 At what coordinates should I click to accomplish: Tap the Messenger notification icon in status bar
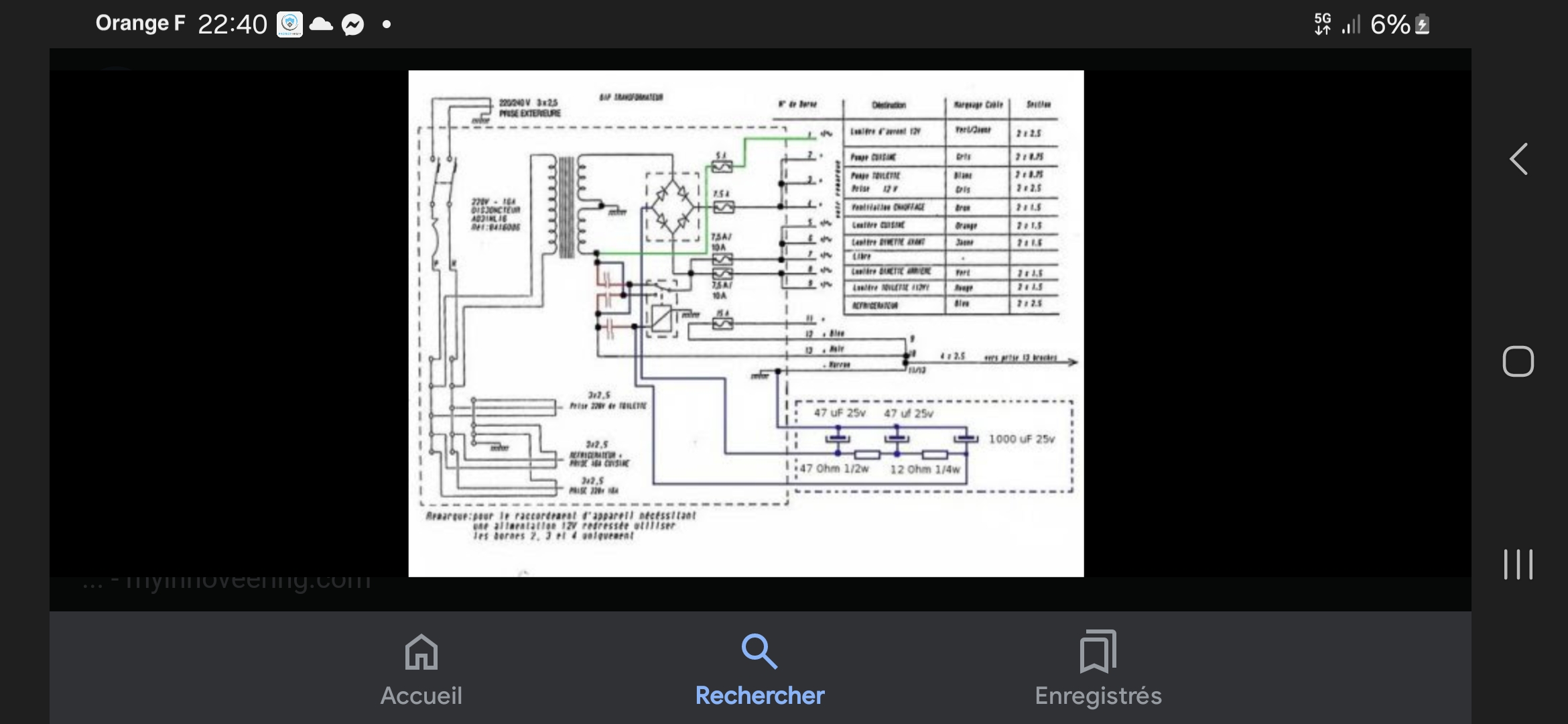[x=352, y=25]
